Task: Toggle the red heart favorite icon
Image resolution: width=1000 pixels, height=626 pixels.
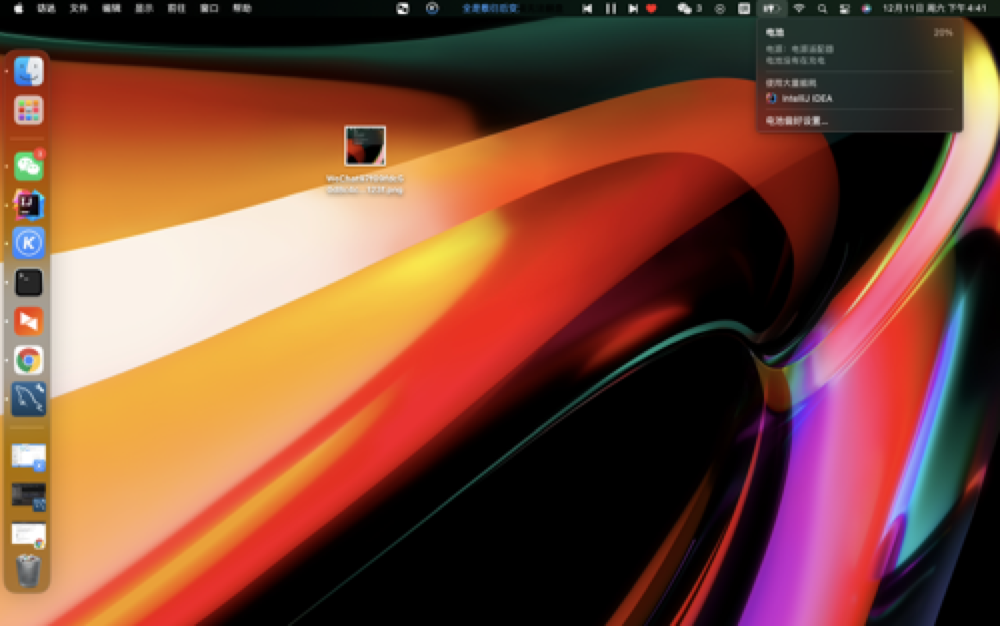Action: tap(651, 8)
